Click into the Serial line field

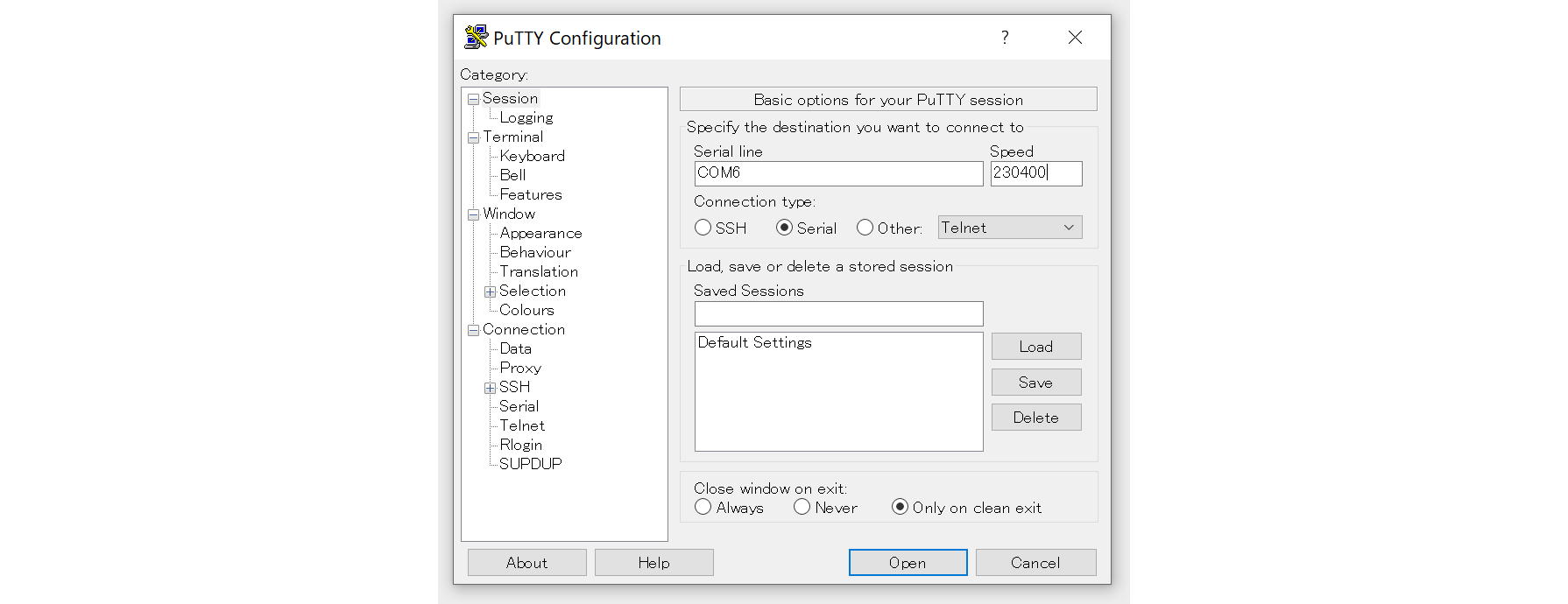[837, 173]
